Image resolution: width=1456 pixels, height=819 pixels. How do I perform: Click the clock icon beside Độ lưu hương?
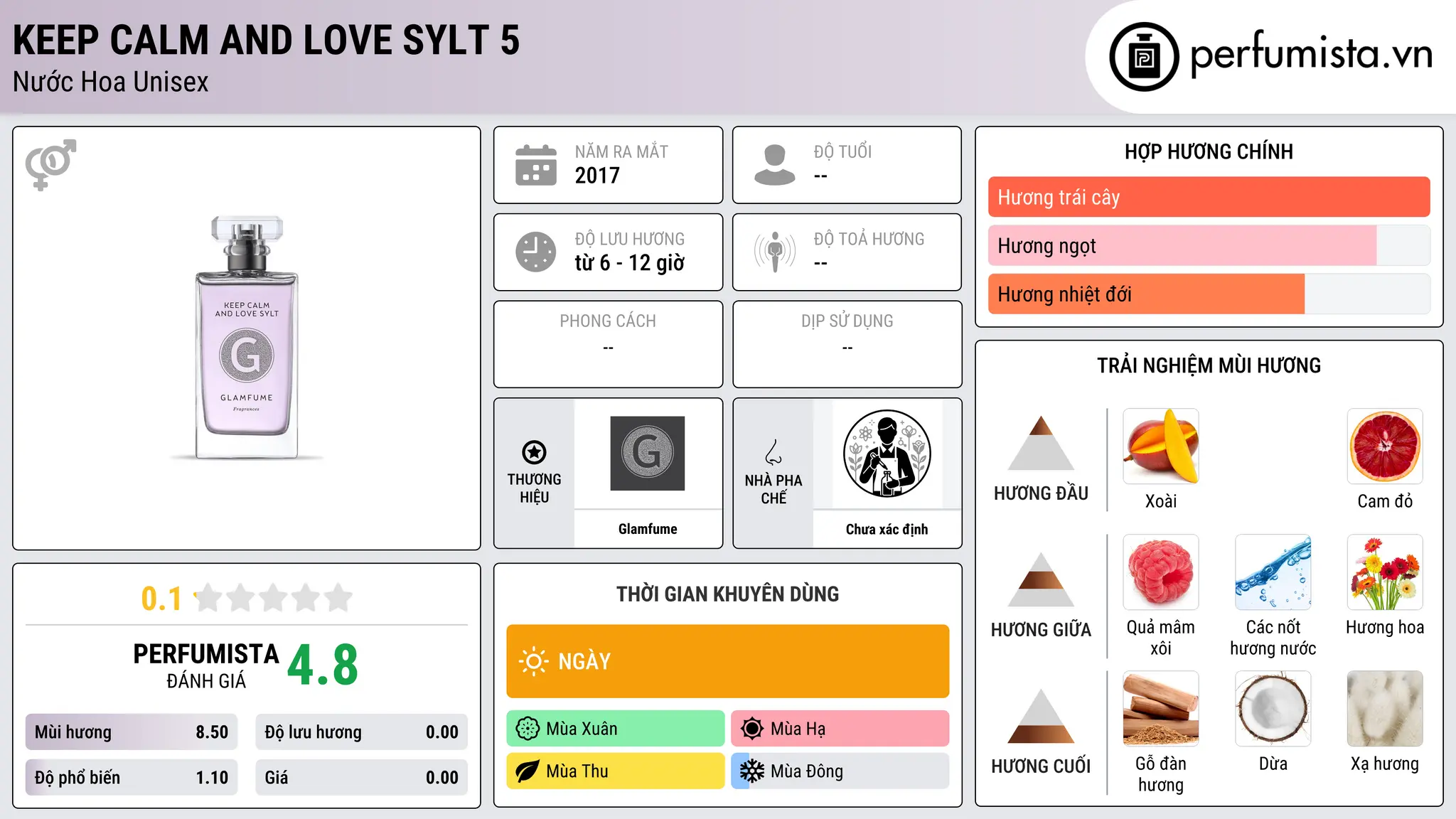point(536,252)
